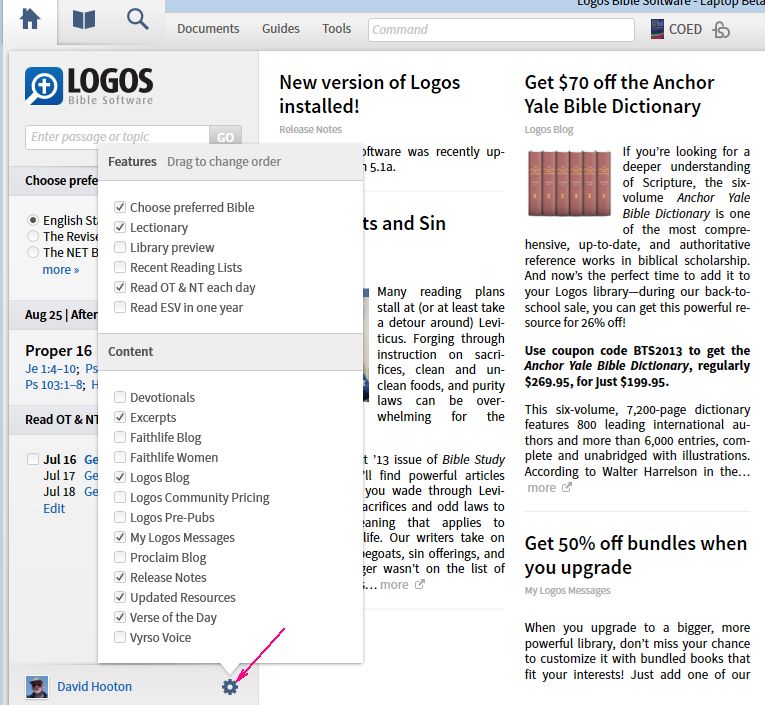Open the Ps 103:1–8 lectionary reading
Image resolution: width=765 pixels, height=705 pixels.
point(54,385)
